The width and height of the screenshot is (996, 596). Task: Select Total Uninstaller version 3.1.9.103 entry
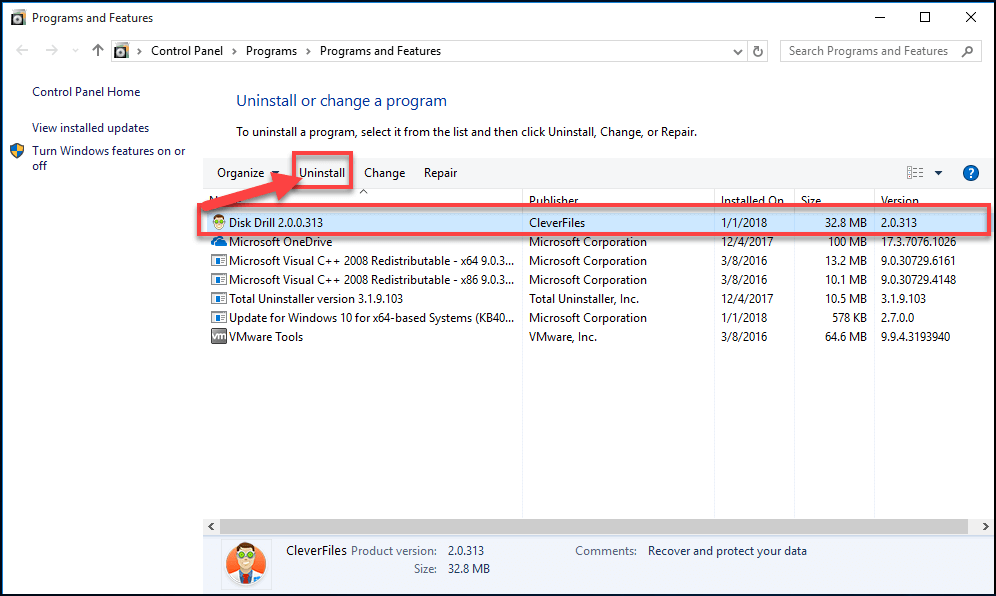(x=595, y=299)
